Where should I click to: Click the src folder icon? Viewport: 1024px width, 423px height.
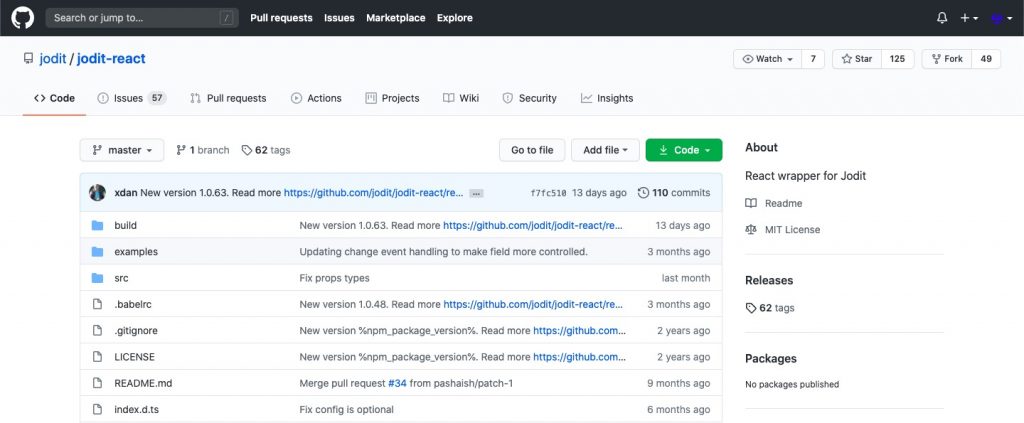[97, 278]
